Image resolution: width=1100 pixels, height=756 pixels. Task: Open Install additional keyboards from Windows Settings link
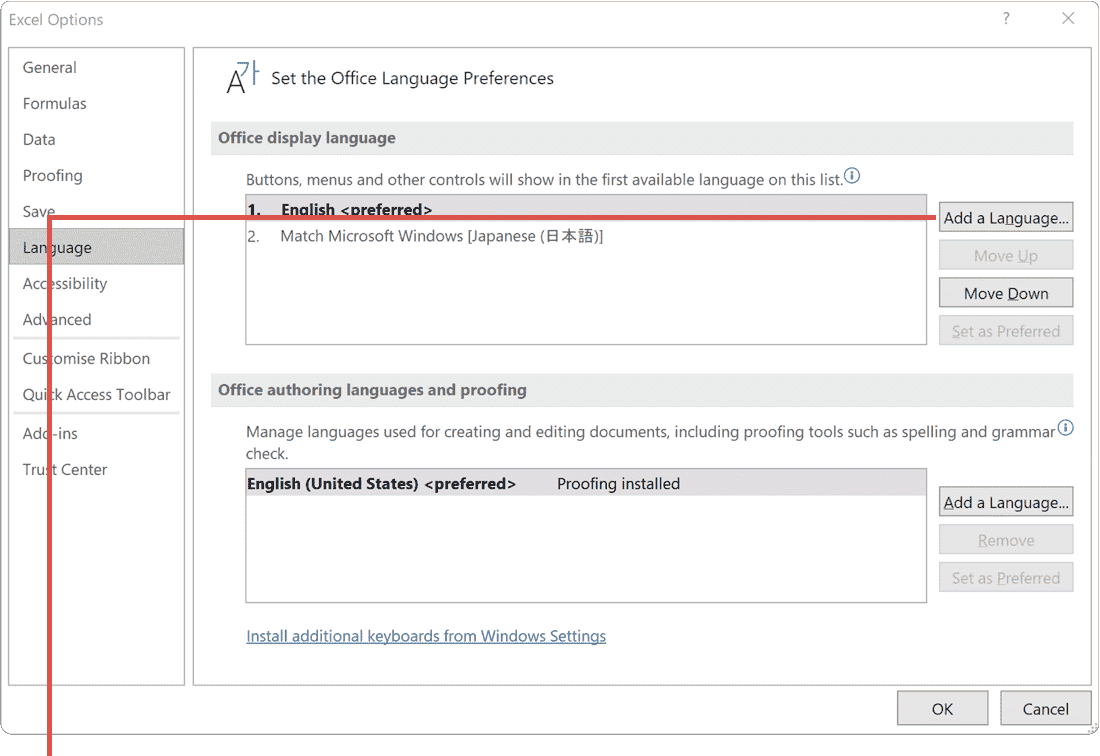[426, 636]
